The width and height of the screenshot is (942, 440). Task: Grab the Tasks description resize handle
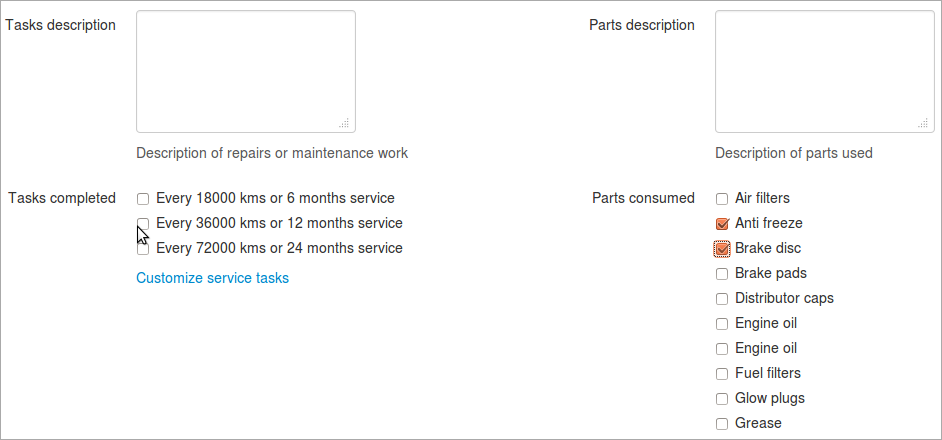coord(344,123)
